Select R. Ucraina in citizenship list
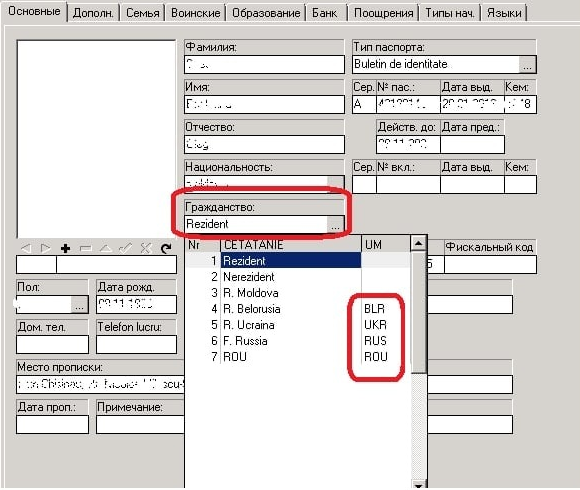Image resolution: width=580 pixels, height=490 pixels. pyautogui.click(x=298, y=325)
